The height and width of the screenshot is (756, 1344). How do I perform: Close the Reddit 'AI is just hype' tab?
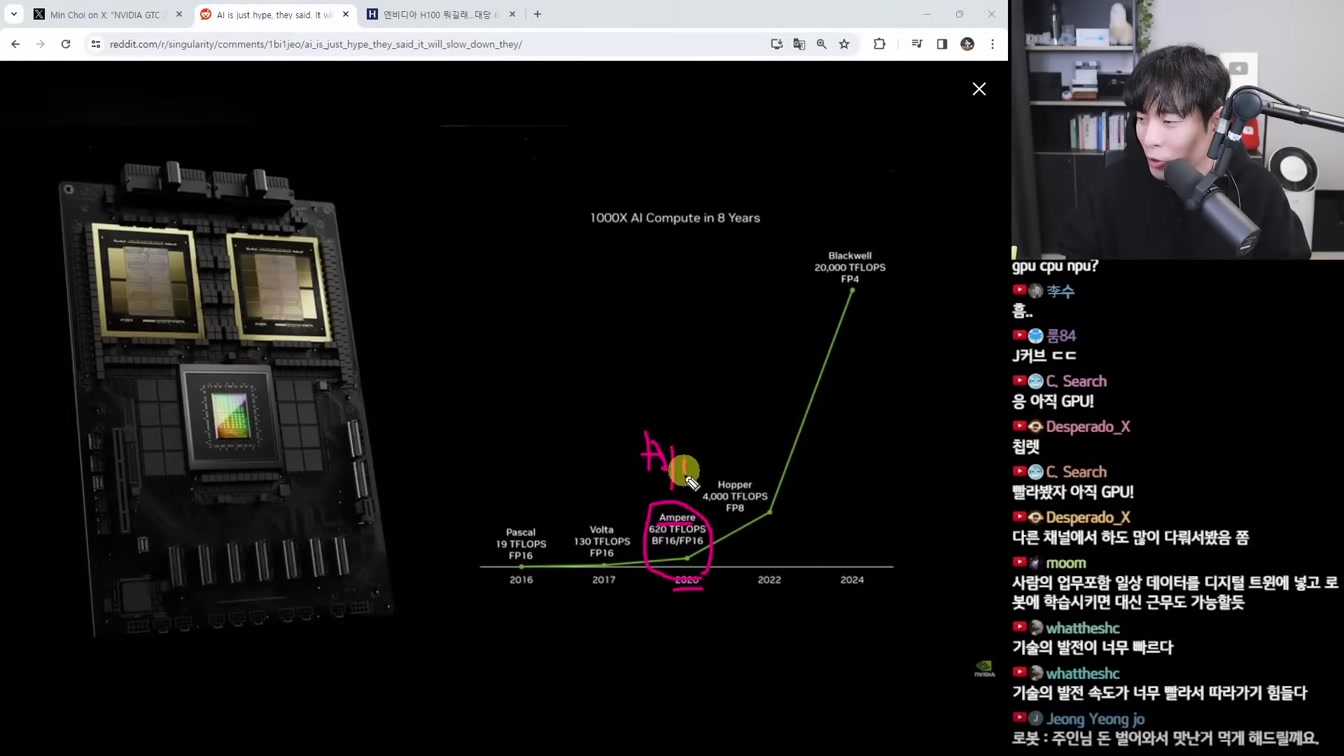point(346,15)
